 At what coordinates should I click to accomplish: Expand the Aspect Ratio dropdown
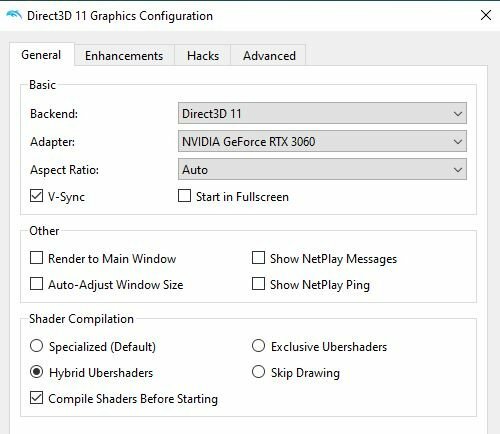click(322, 169)
